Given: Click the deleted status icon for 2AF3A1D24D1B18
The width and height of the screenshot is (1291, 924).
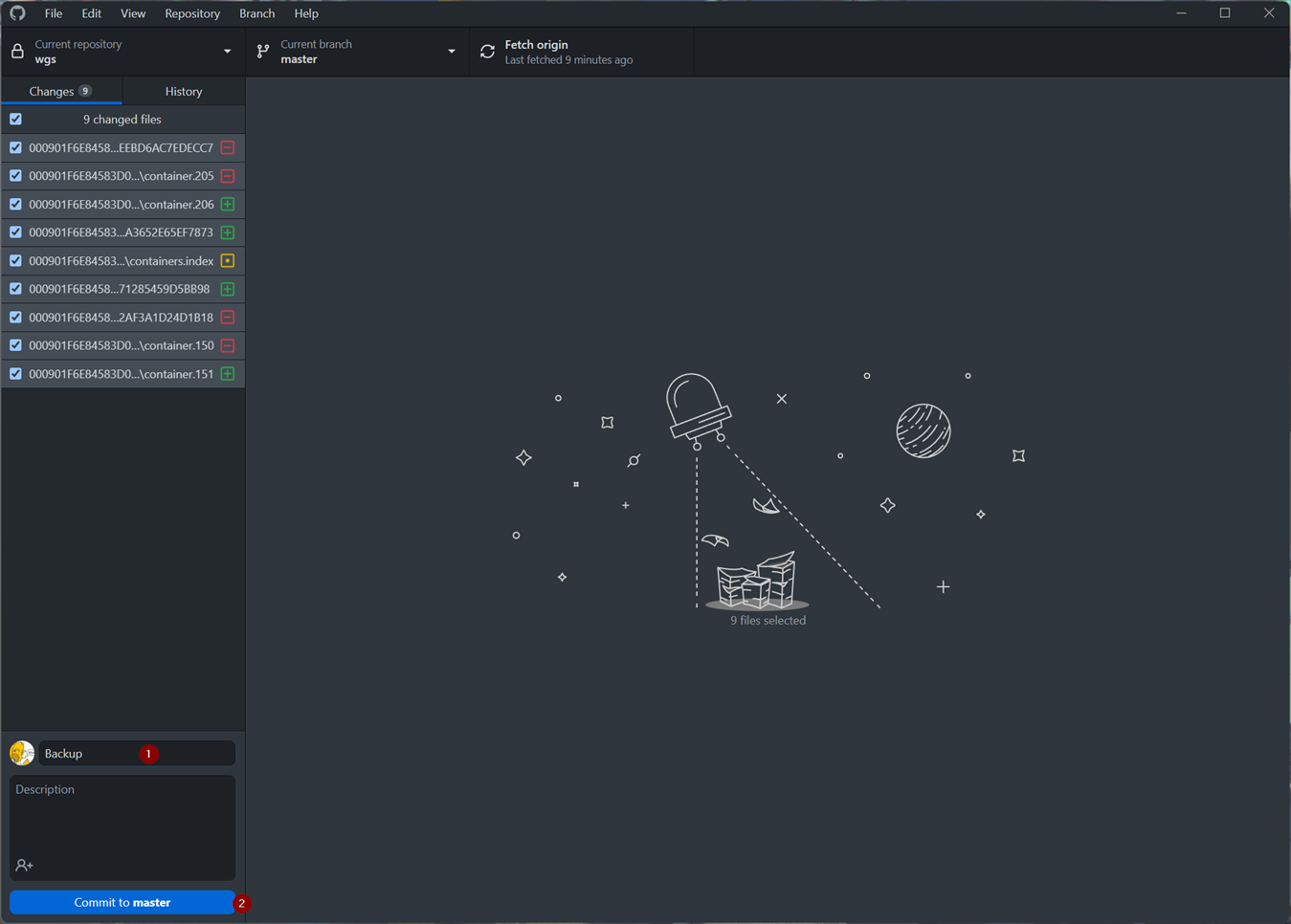Looking at the screenshot, I should tap(228, 318).
